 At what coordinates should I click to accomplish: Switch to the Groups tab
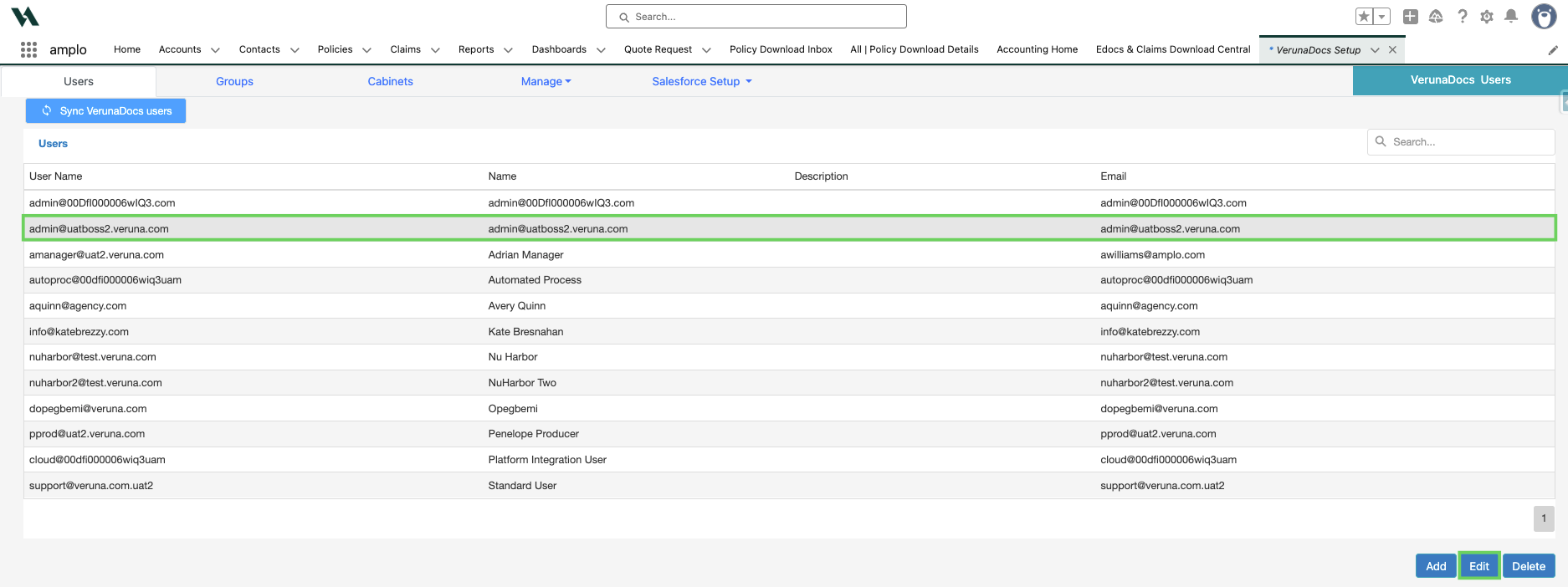pyautogui.click(x=234, y=81)
